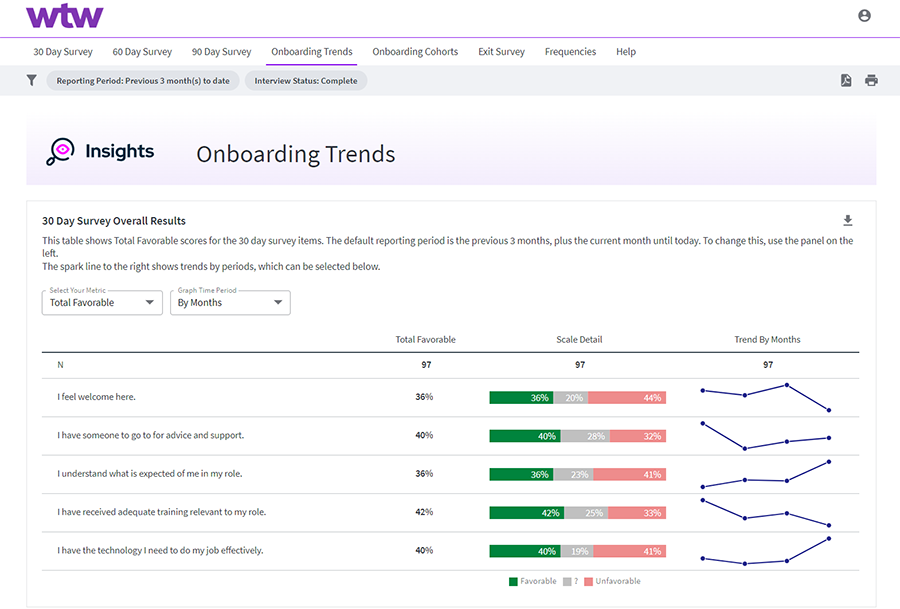Open the filter funnel panel
The height and width of the screenshot is (609, 900).
pyautogui.click(x=31, y=81)
